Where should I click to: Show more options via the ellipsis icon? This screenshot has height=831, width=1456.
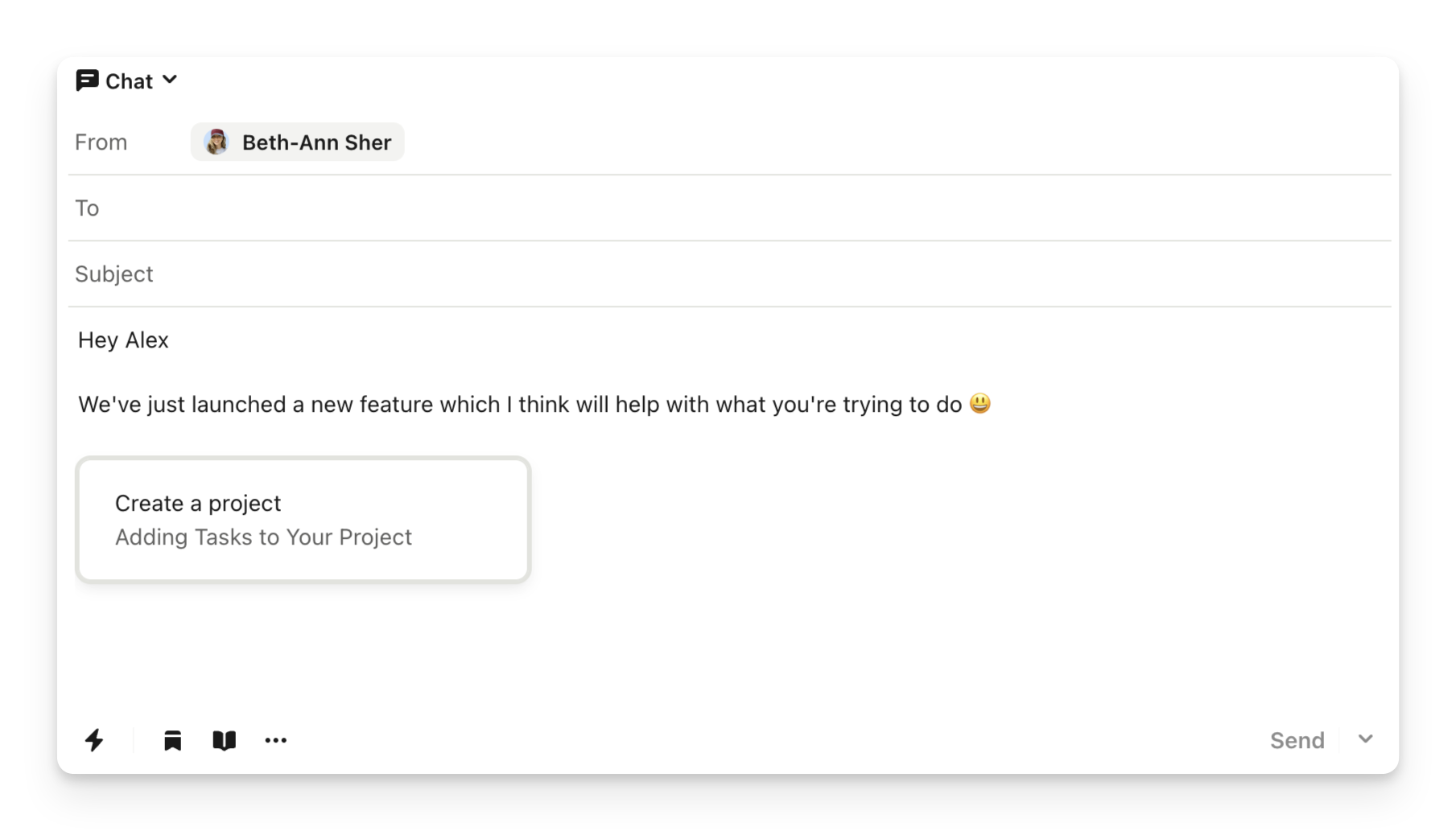click(275, 740)
